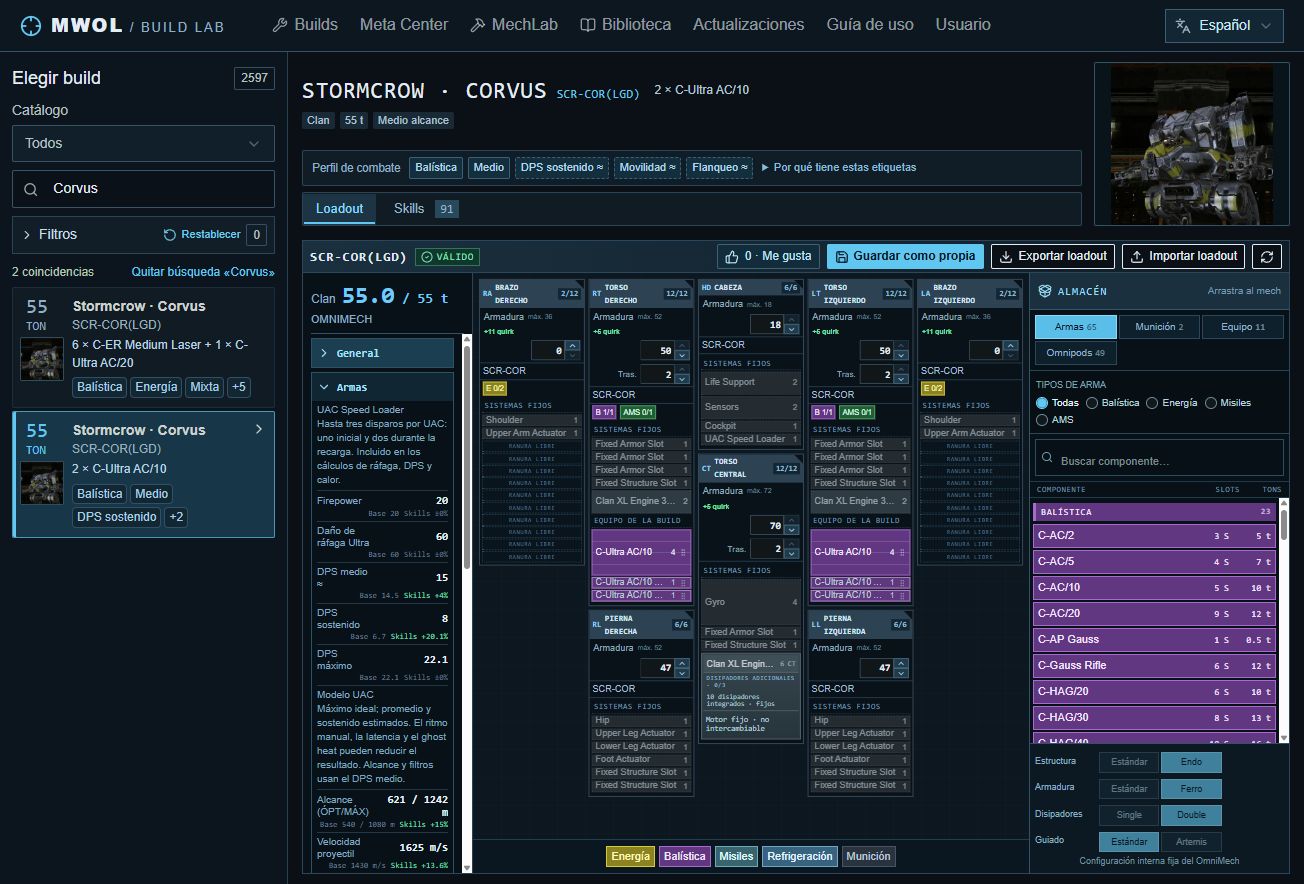Screen dimensions: 1304x884
Task: Click the Stormcrow mech preview image
Action: click(1191, 144)
